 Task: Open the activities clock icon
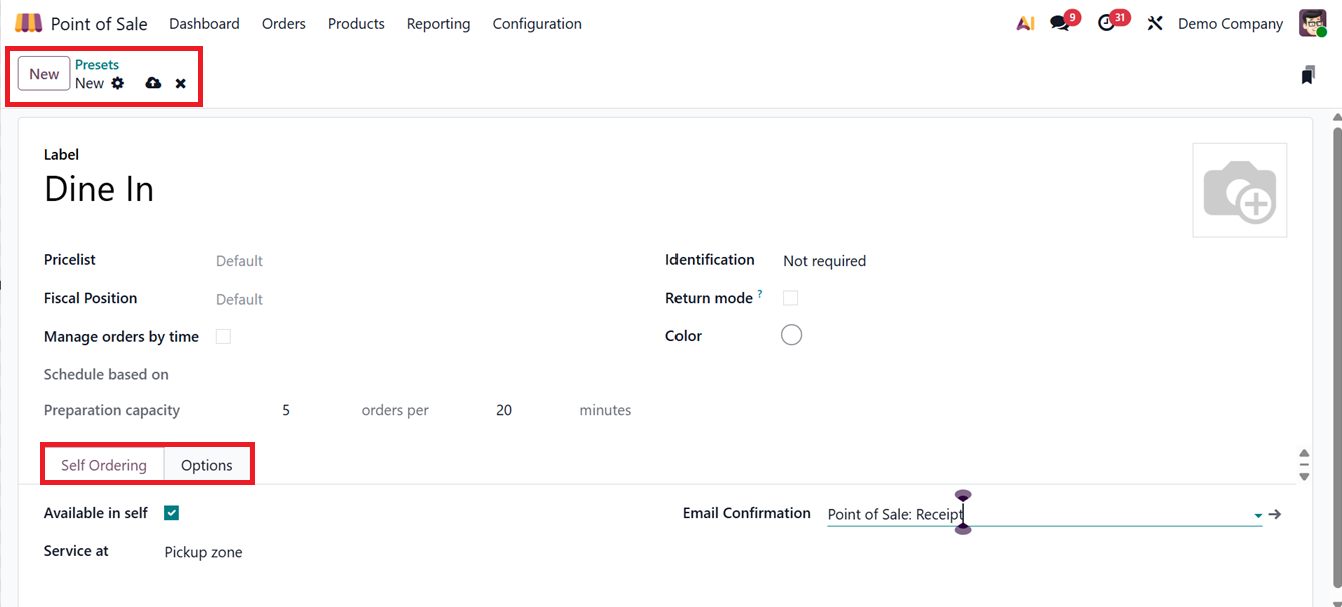pyautogui.click(x=1106, y=23)
